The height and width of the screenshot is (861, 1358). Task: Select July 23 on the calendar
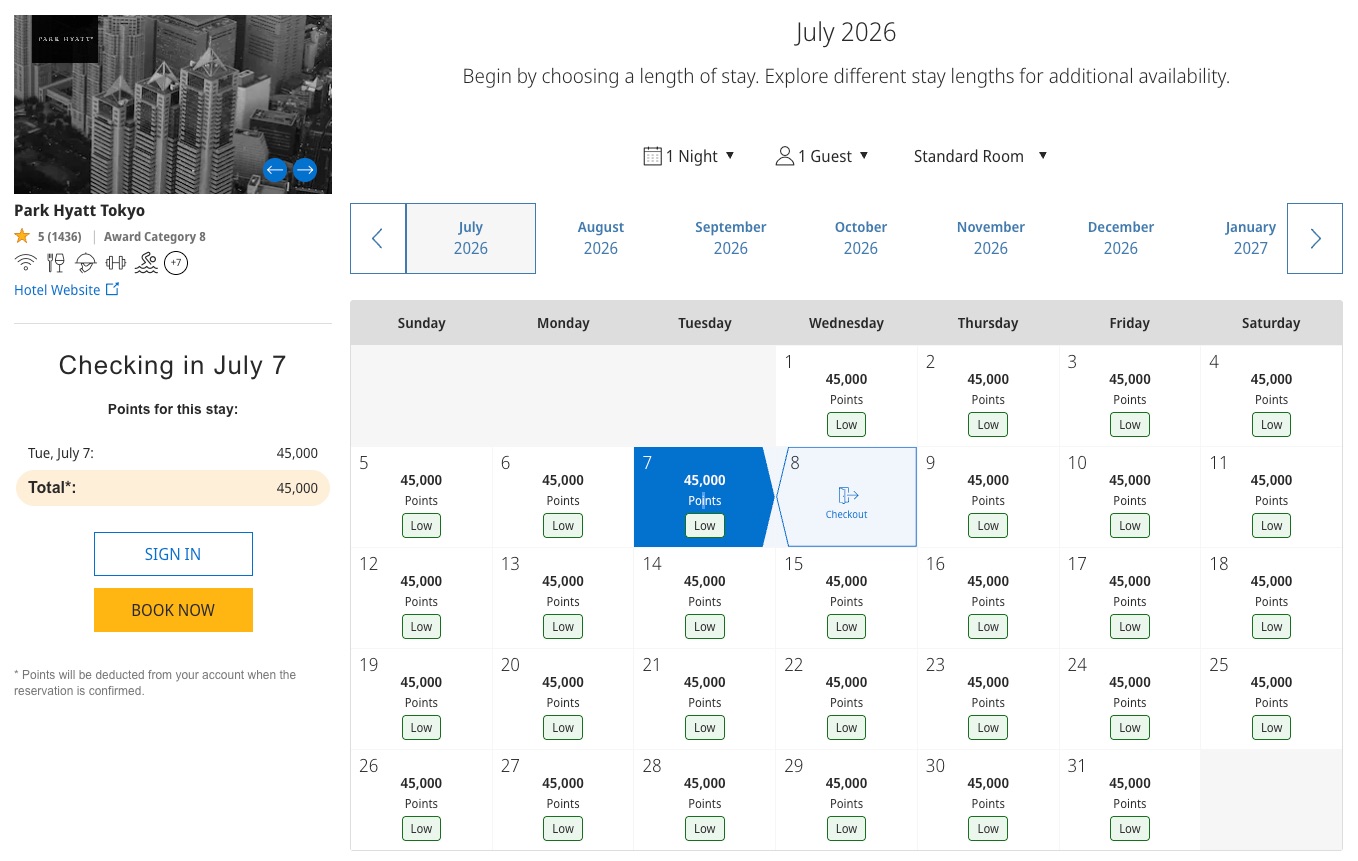coord(988,699)
